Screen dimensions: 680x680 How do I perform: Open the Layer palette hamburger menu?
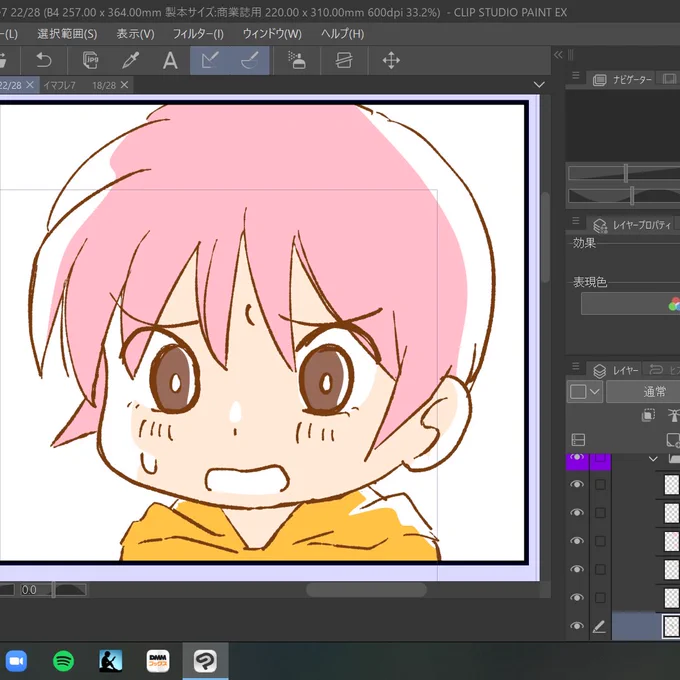(575, 366)
